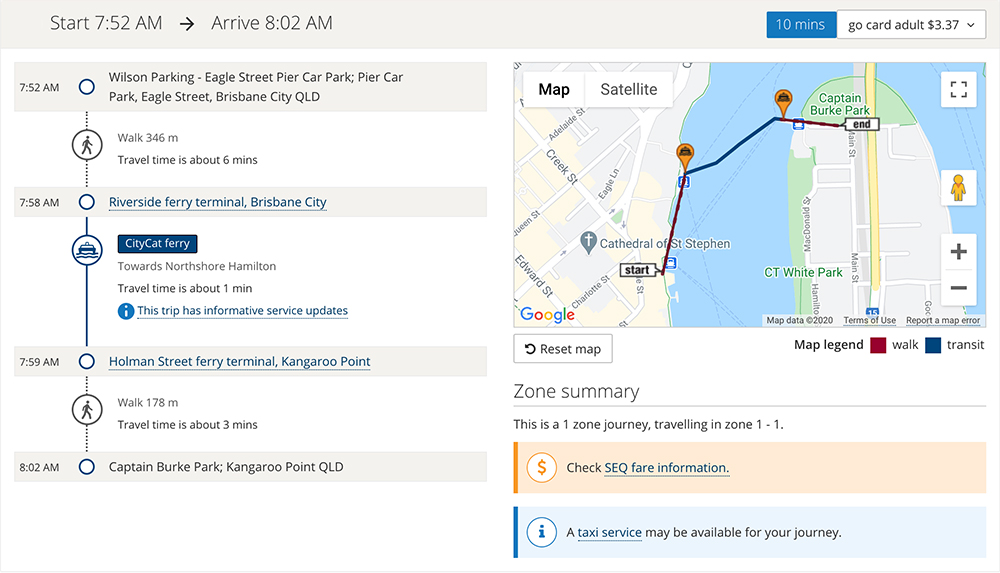
Task: Toggle fullscreen map view
Action: [959, 89]
